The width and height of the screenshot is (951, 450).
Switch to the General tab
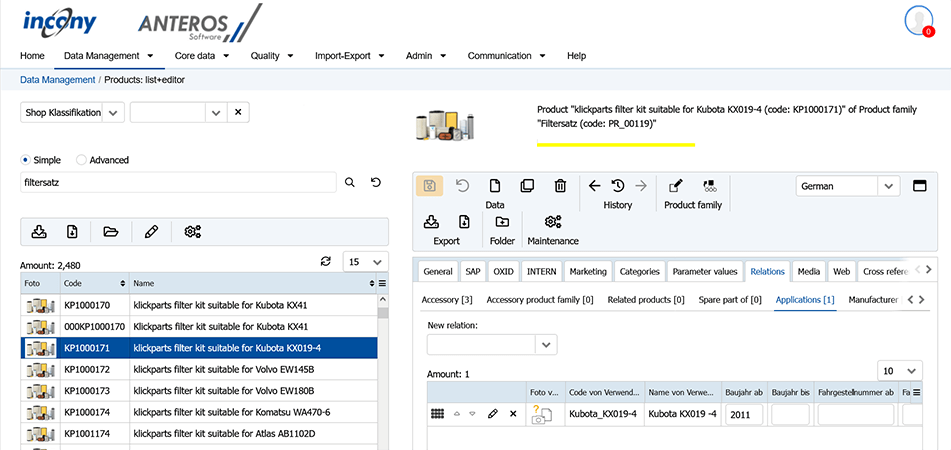click(x=438, y=272)
